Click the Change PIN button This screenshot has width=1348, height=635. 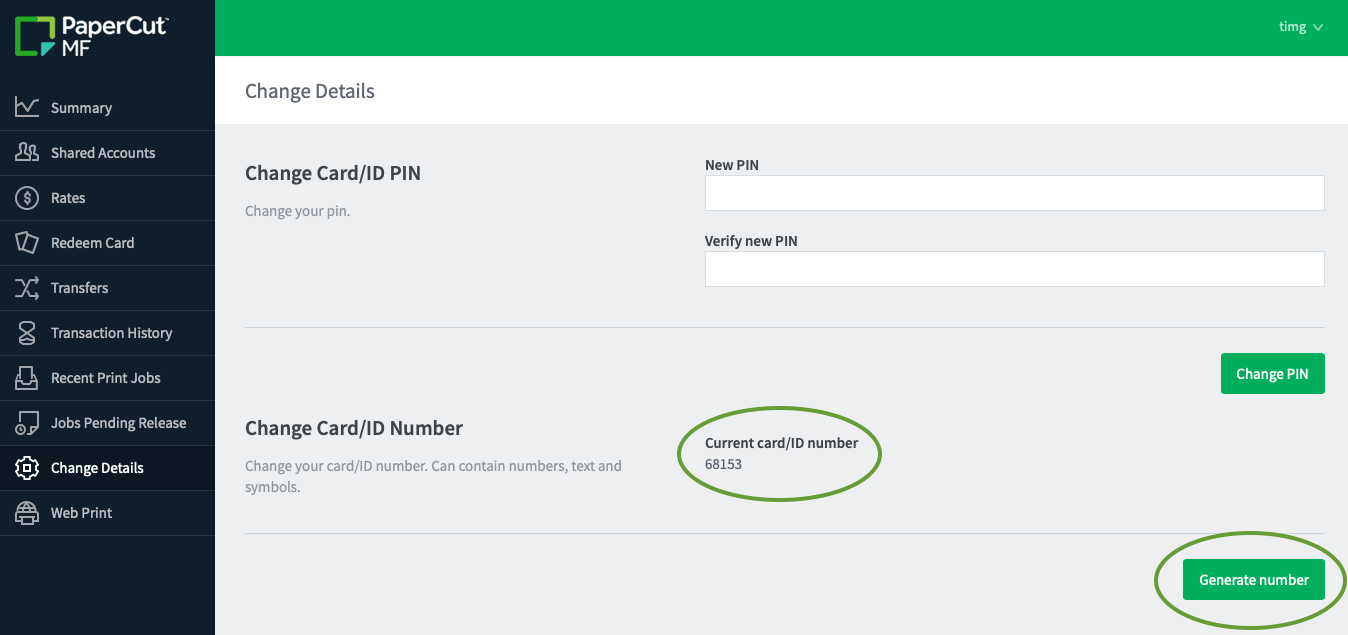[x=1272, y=374]
